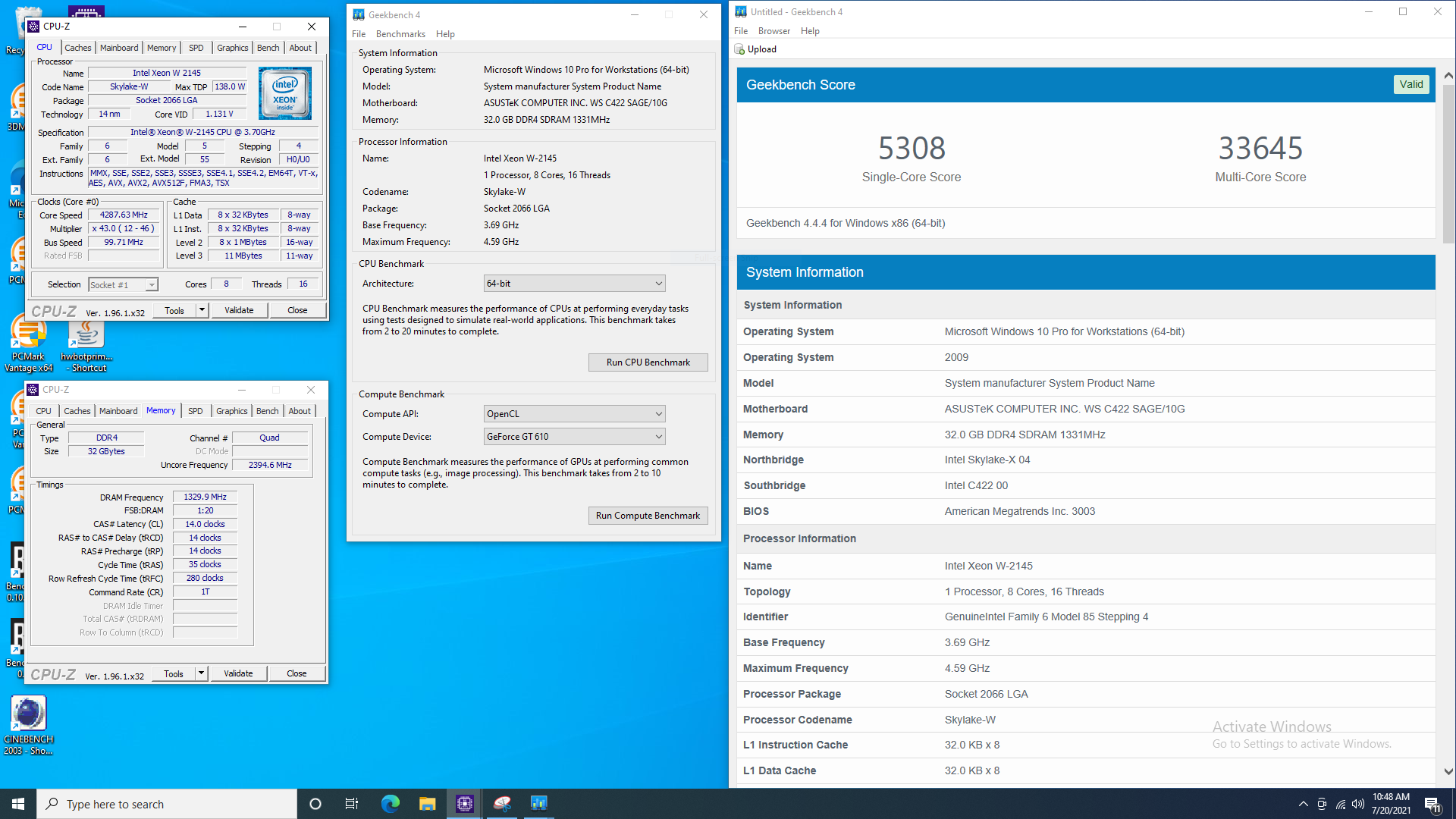Click the Intel Xeon inside logo in CPU-Z

285,93
